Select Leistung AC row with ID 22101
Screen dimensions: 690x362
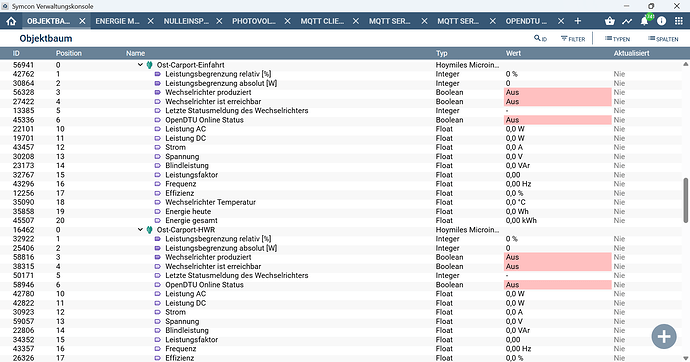click(x=341, y=129)
